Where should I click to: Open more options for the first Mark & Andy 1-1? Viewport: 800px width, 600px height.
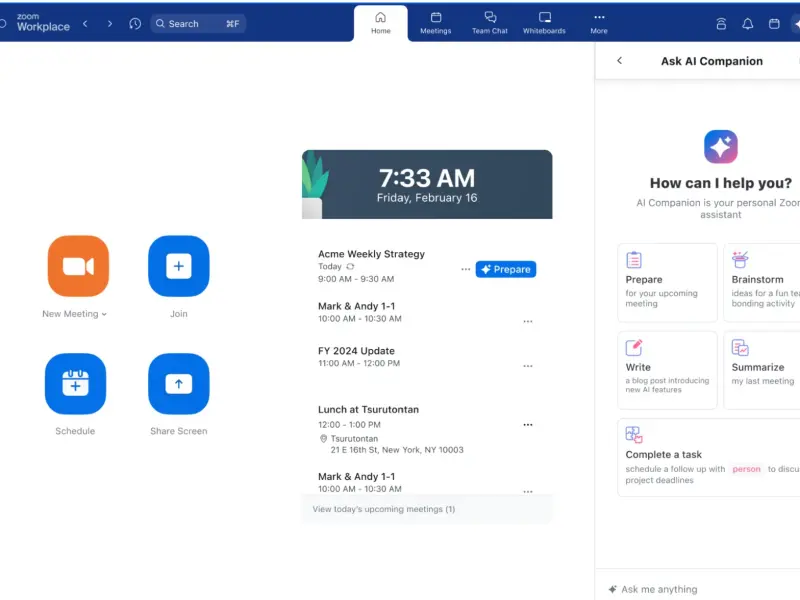(528, 321)
